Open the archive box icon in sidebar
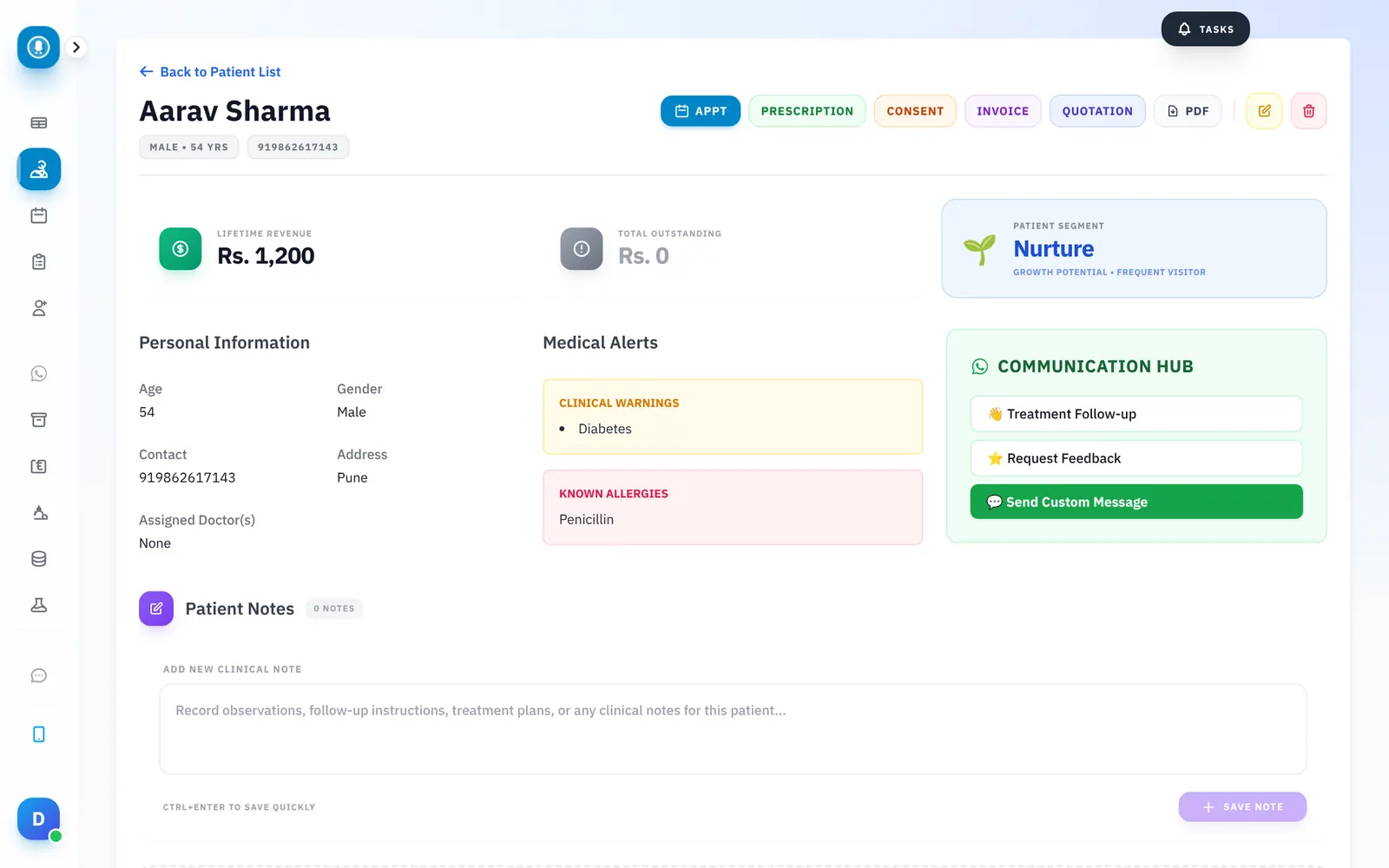The height and width of the screenshot is (868, 1389). [x=39, y=420]
